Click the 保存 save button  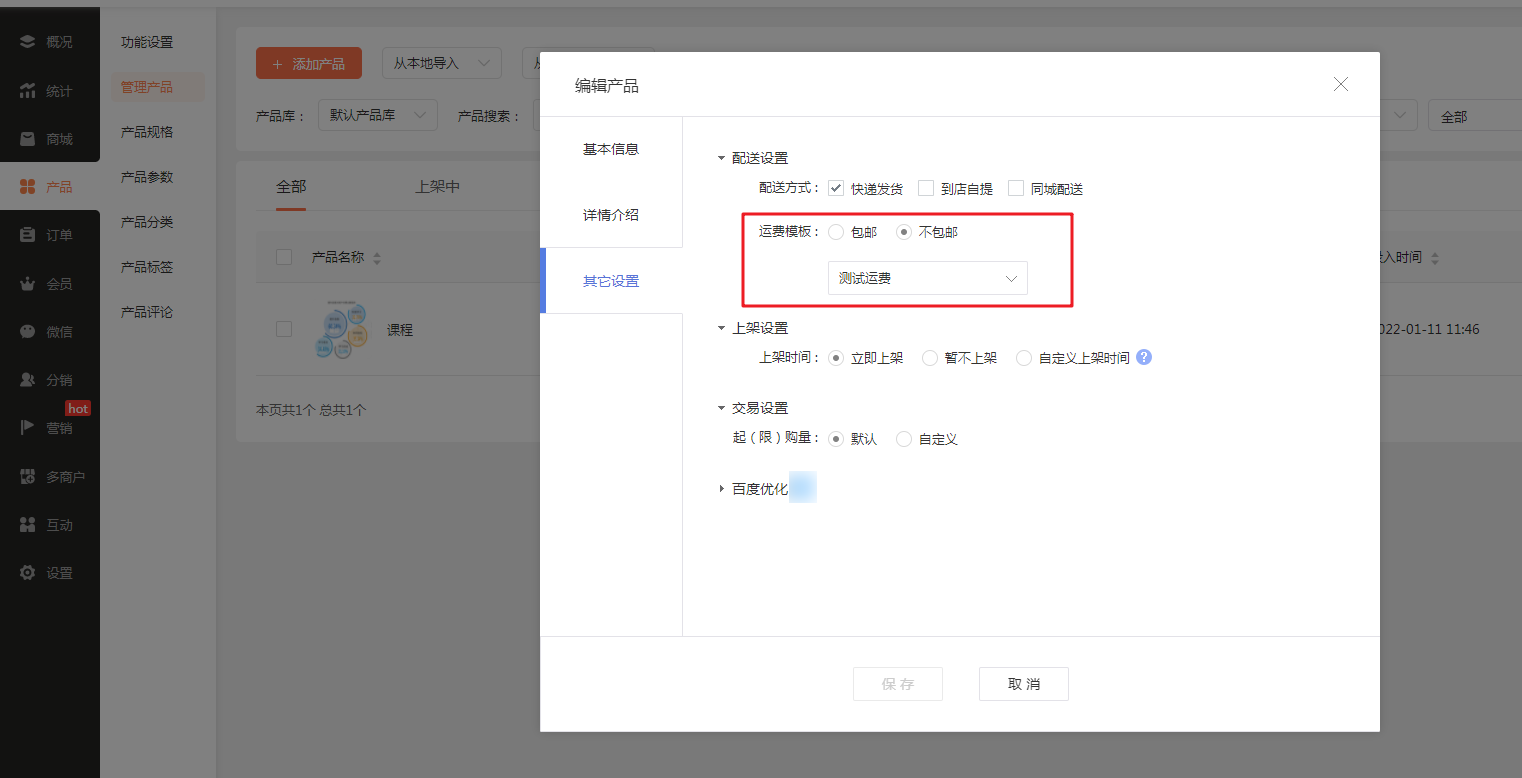(898, 684)
